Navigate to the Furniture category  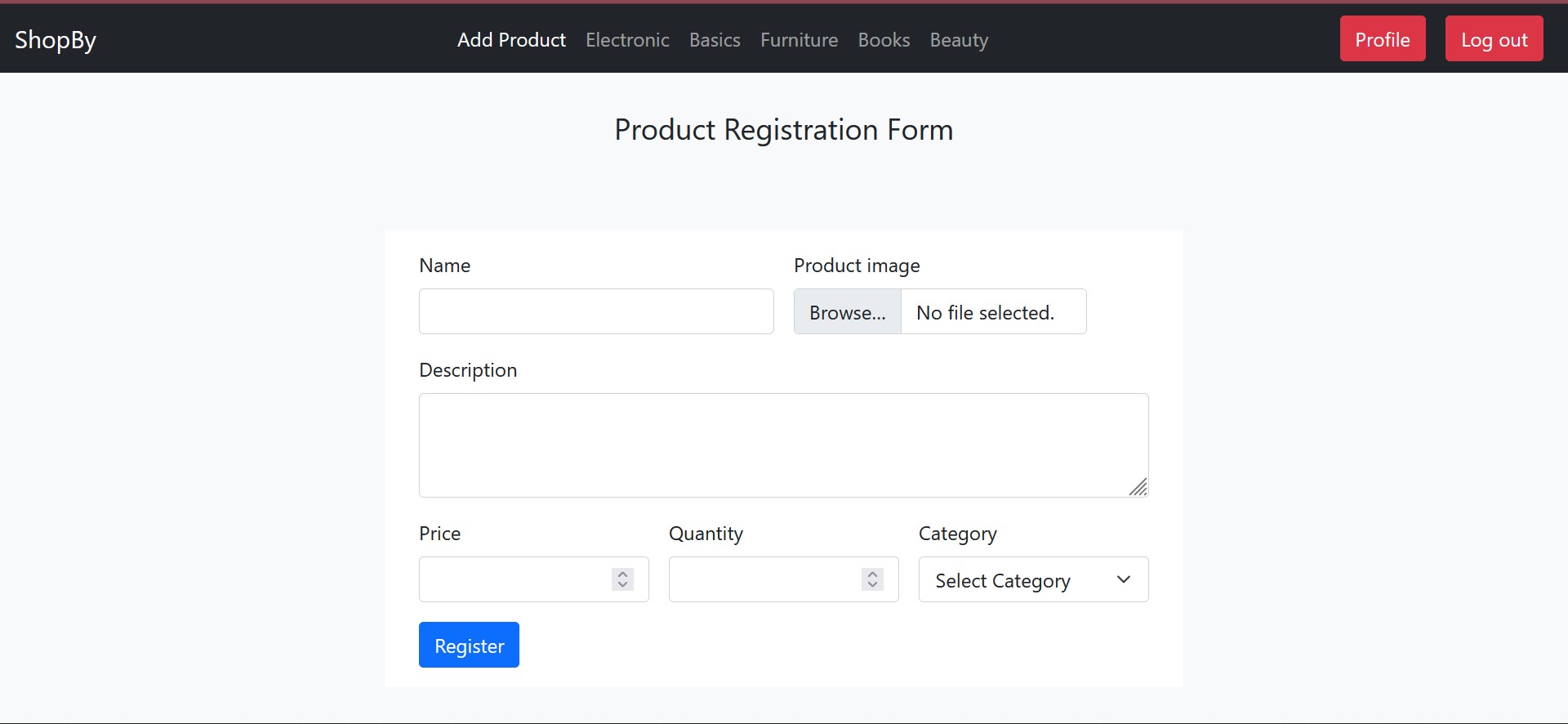point(799,40)
